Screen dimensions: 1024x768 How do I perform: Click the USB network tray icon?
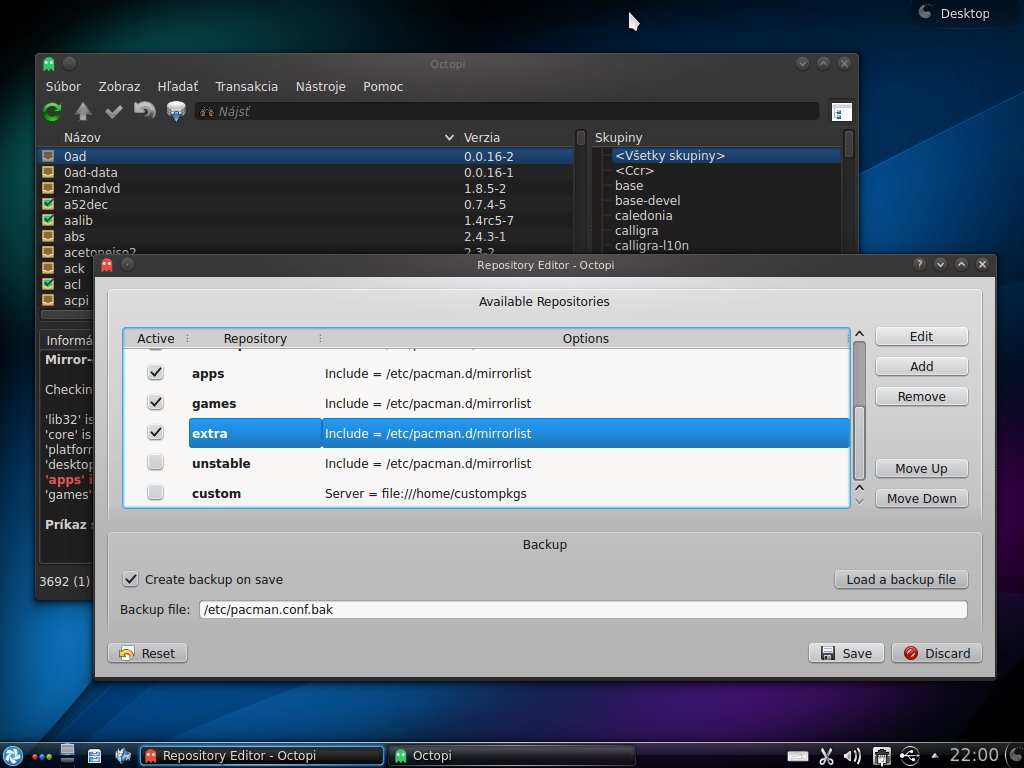point(910,756)
